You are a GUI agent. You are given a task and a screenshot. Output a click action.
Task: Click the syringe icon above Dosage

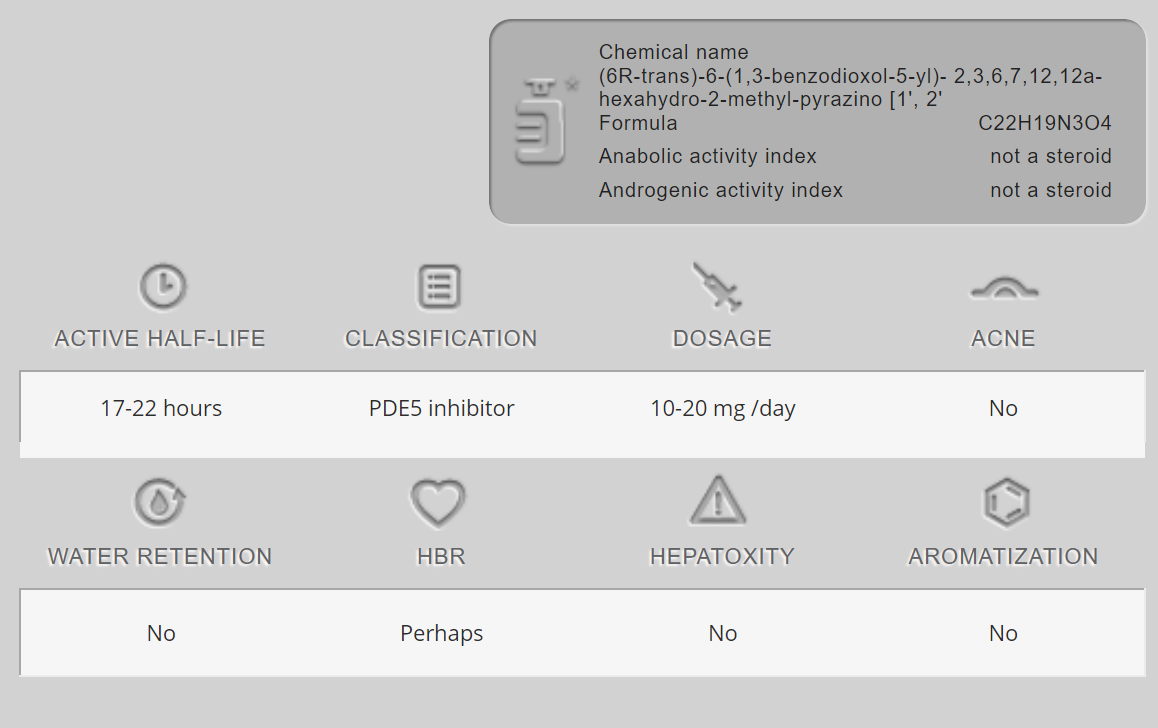click(719, 287)
